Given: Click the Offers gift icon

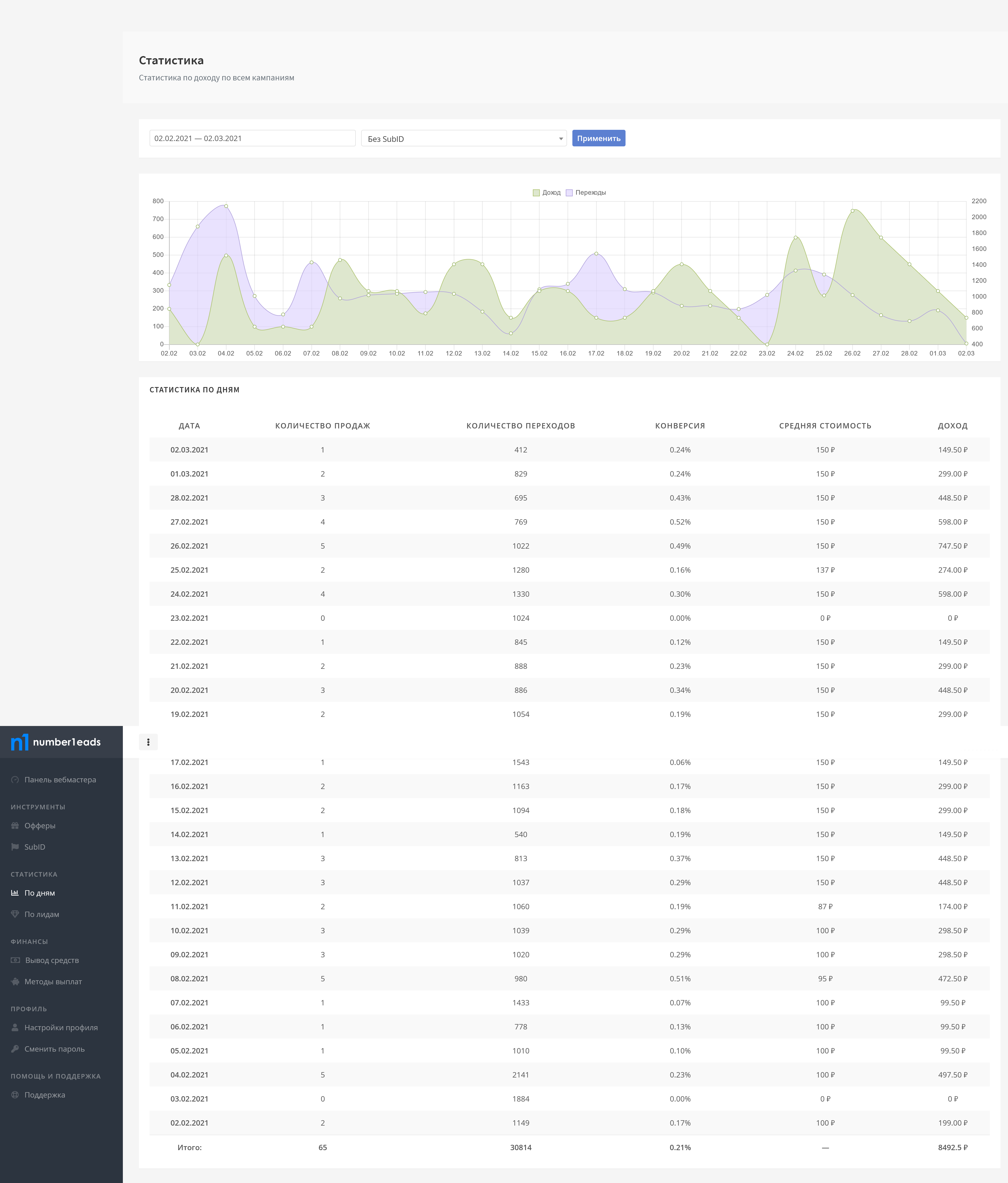Looking at the screenshot, I should (x=15, y=826).
